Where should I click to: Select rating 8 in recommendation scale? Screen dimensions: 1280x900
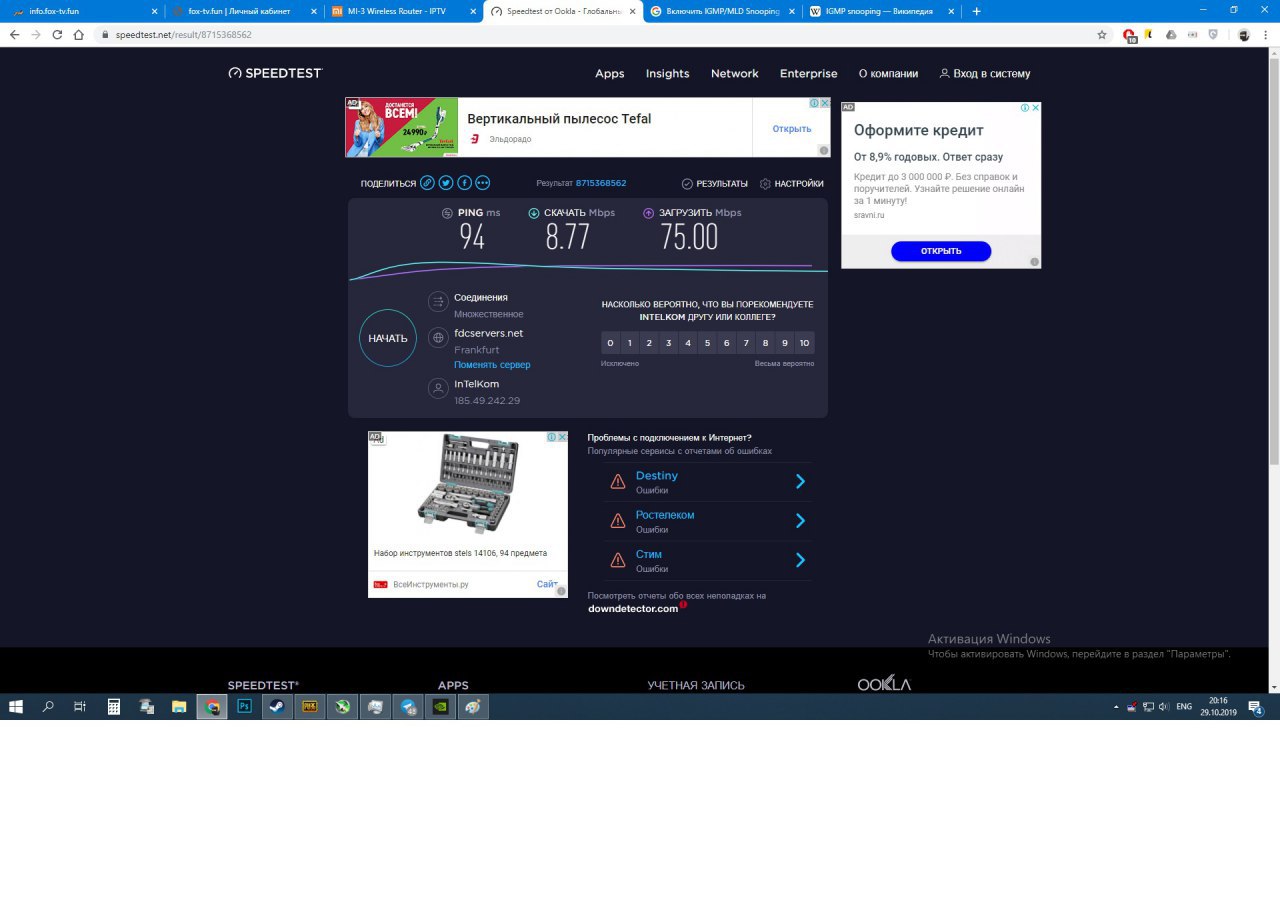pyautogui.click(x=766, y=343)
